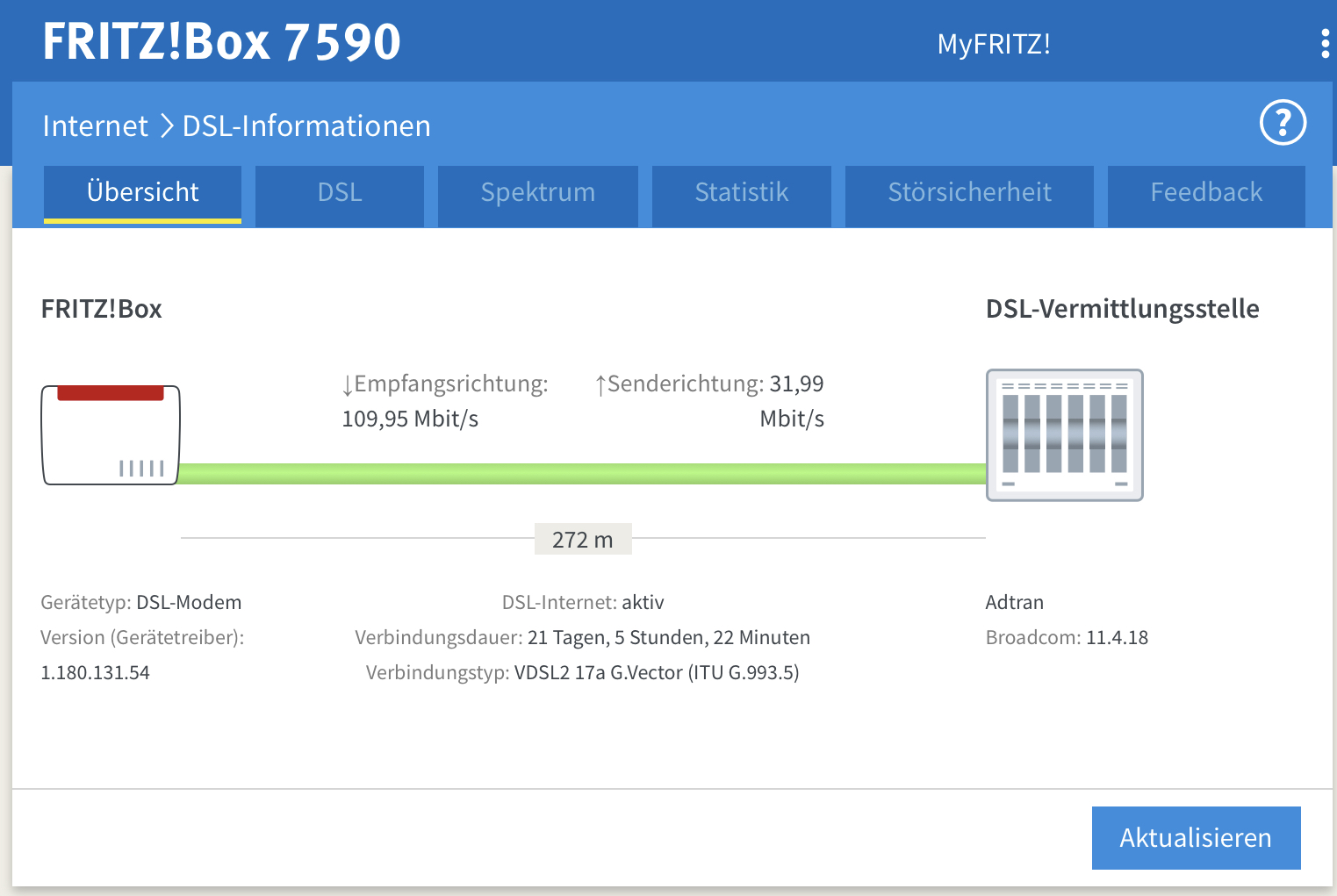Click the Broadcom 11.4.18 entry
This screenshot has height=896, width=1337.
pyautogui.click(x=1067, y=638)
